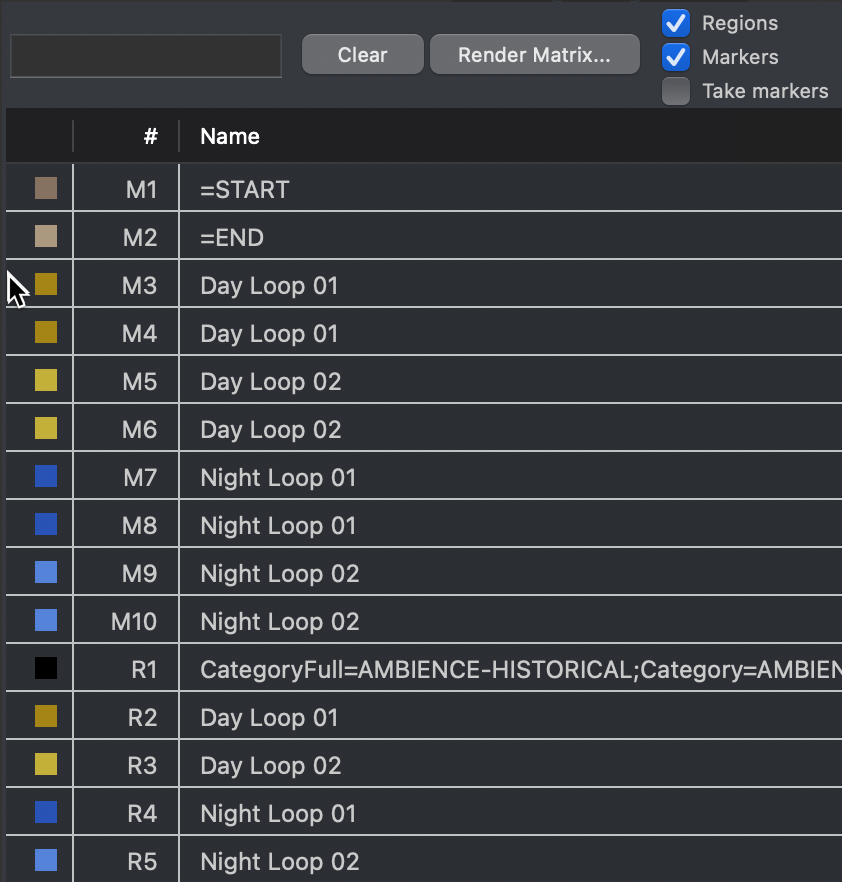Click the tan color swatch for M2
The height and width of the screenshot is (882, 842).
click(x=46, y=236)
